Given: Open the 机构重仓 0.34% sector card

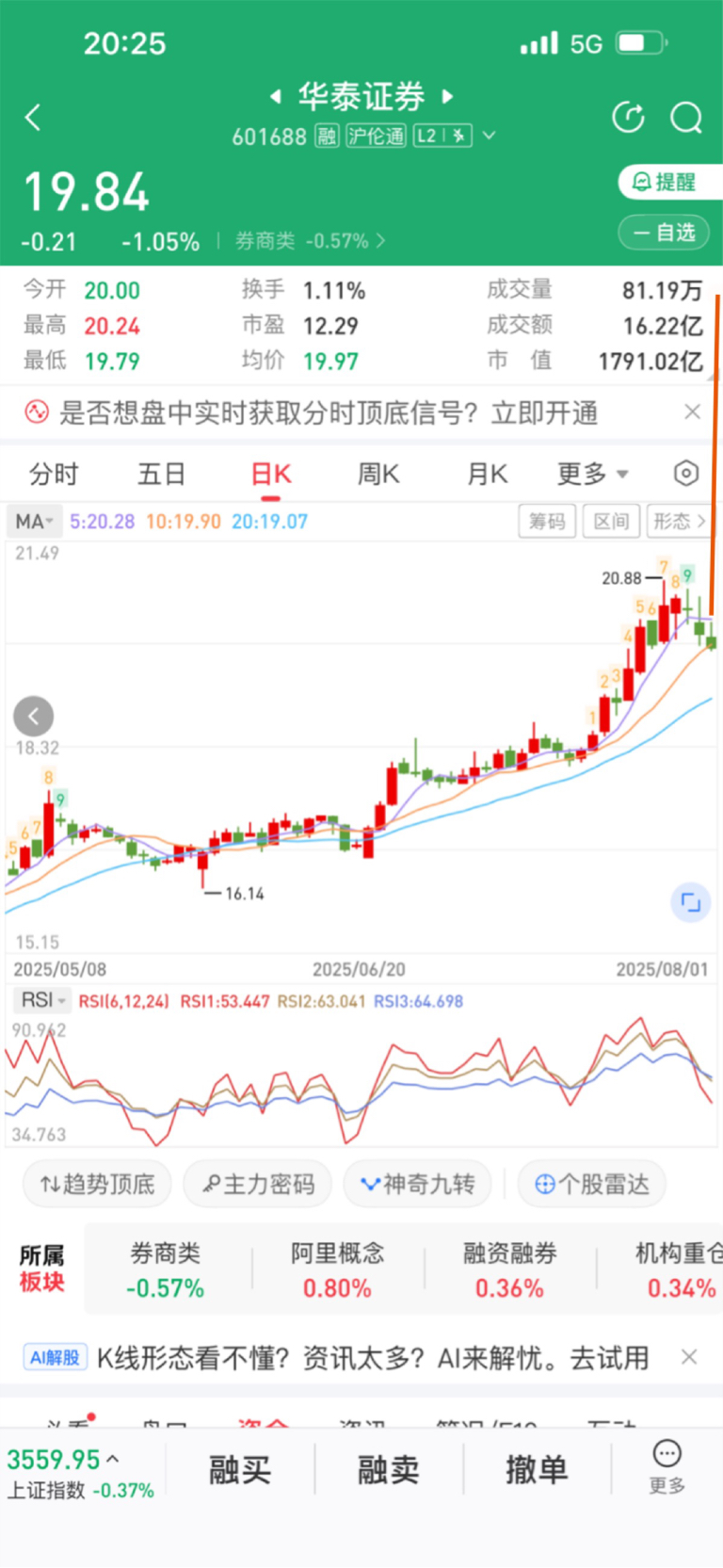Looking at the screenshot, I should [x=680, y=1269].
